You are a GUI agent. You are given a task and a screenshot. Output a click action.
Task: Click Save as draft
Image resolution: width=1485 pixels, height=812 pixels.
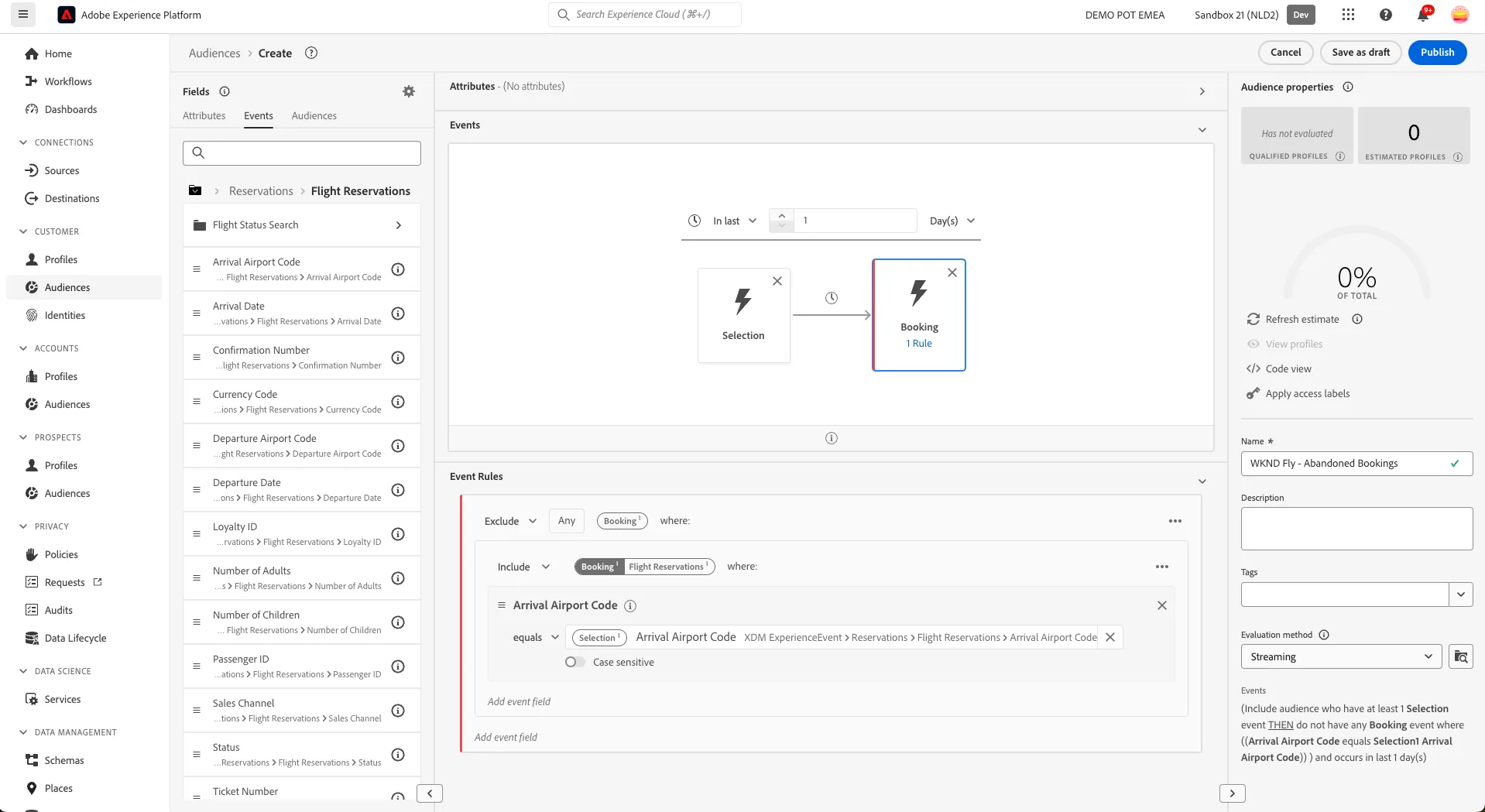1360,52
